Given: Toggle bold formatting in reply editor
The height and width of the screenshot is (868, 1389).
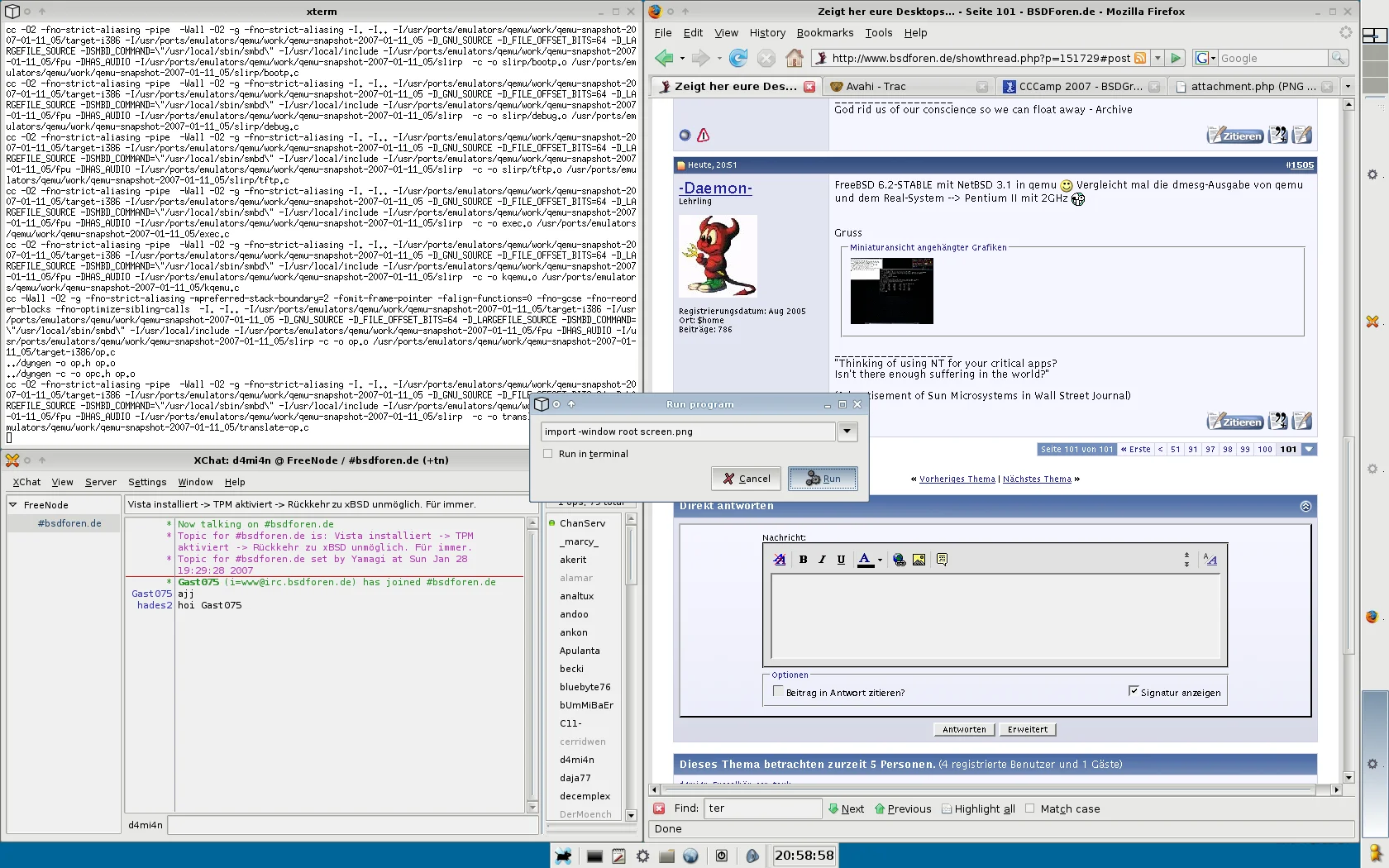Looking at the screenshot, I should click(x=803, y=560).
